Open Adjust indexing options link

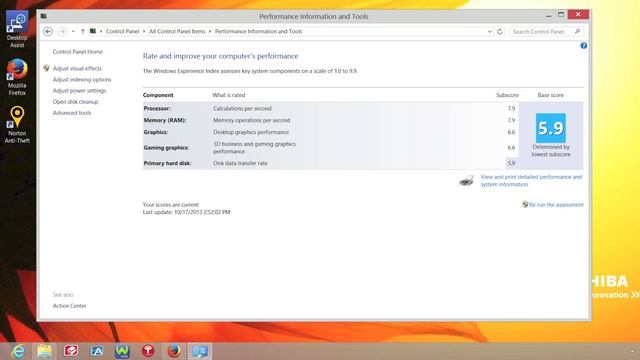(x=82, y=80)
